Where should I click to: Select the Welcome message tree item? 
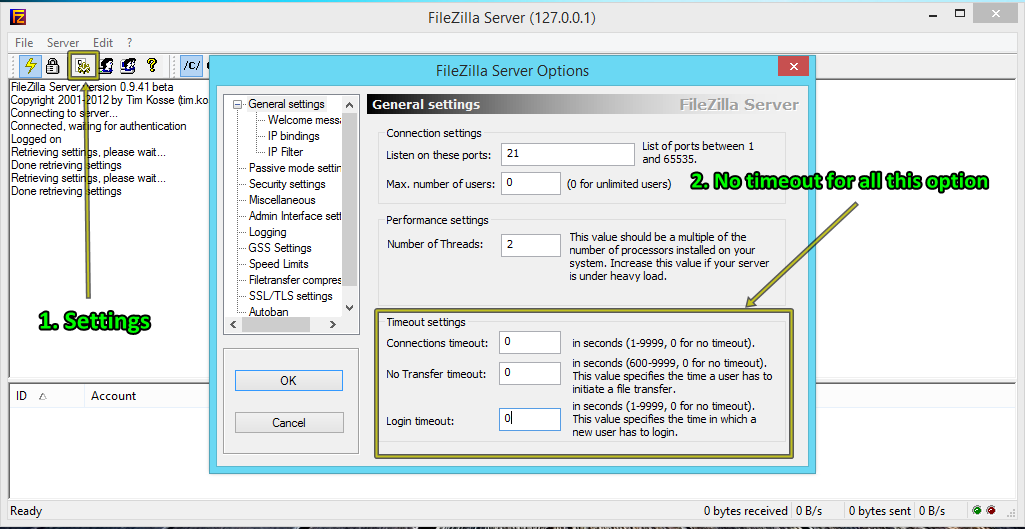point(304,120)
